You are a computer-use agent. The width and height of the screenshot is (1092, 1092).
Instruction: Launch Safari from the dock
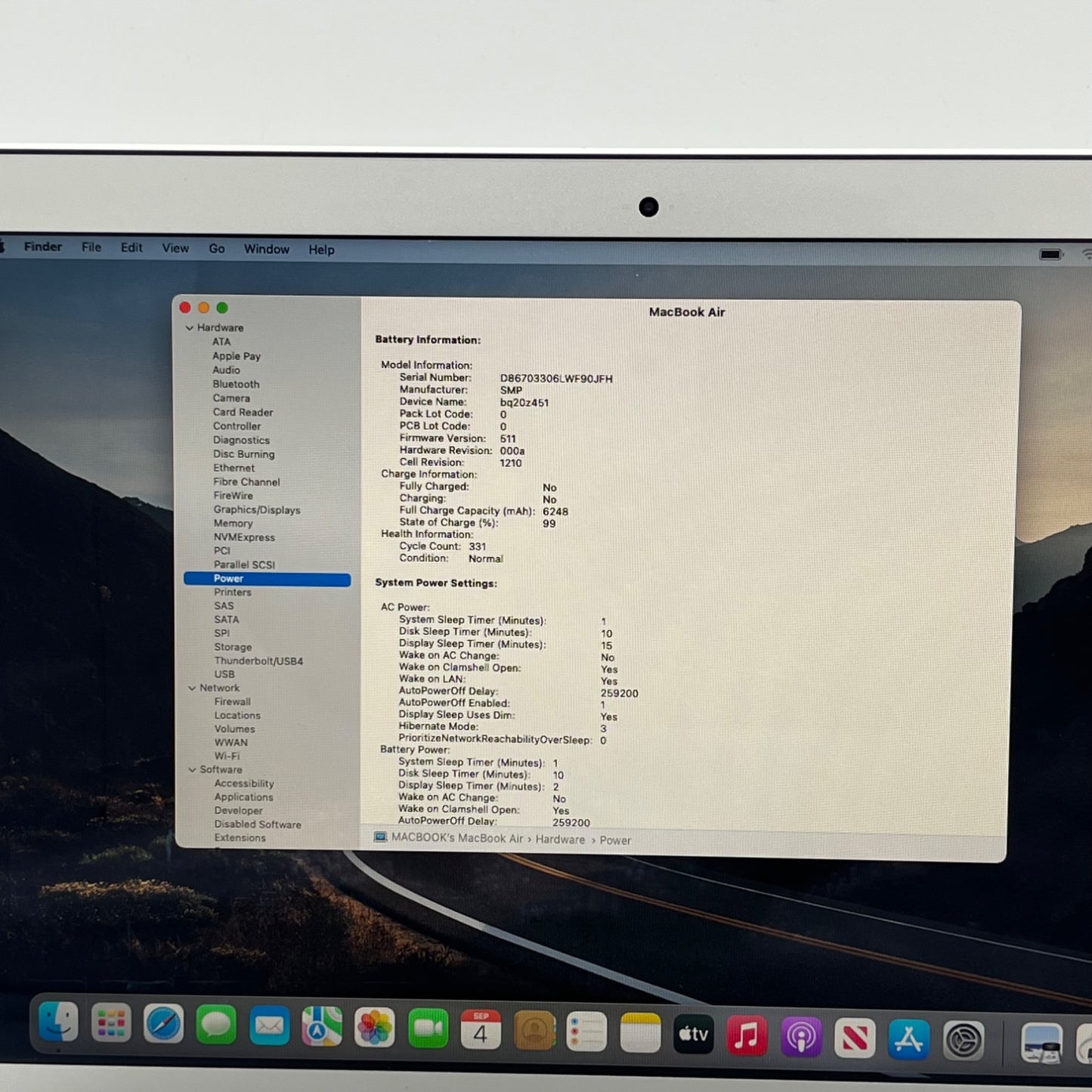point(164,1025)
